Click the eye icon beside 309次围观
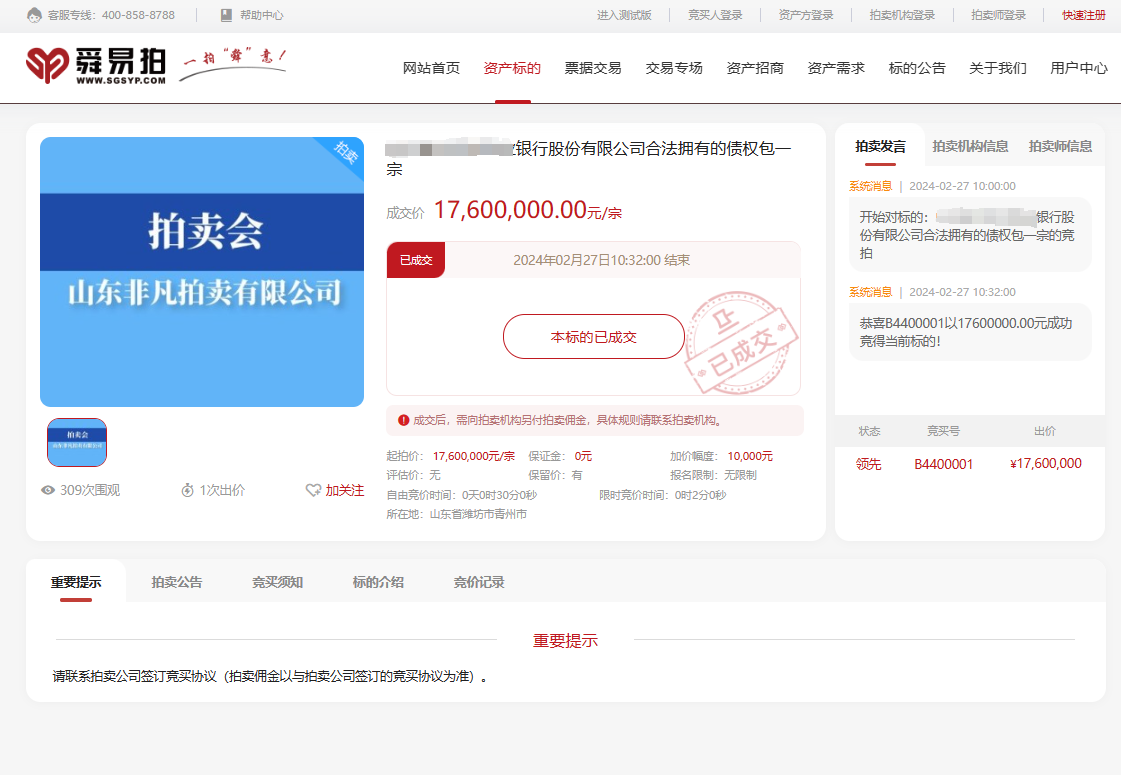 [48, 490]
